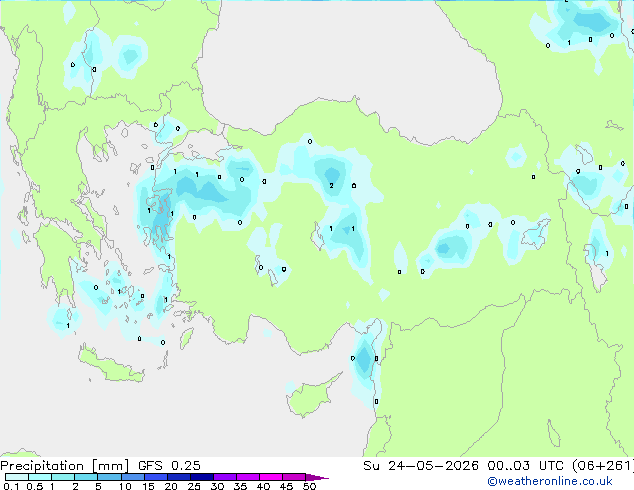Pick the 10–15 mm legend color swatch
Viewport: 634px width, 490px height.
[132, 477]
